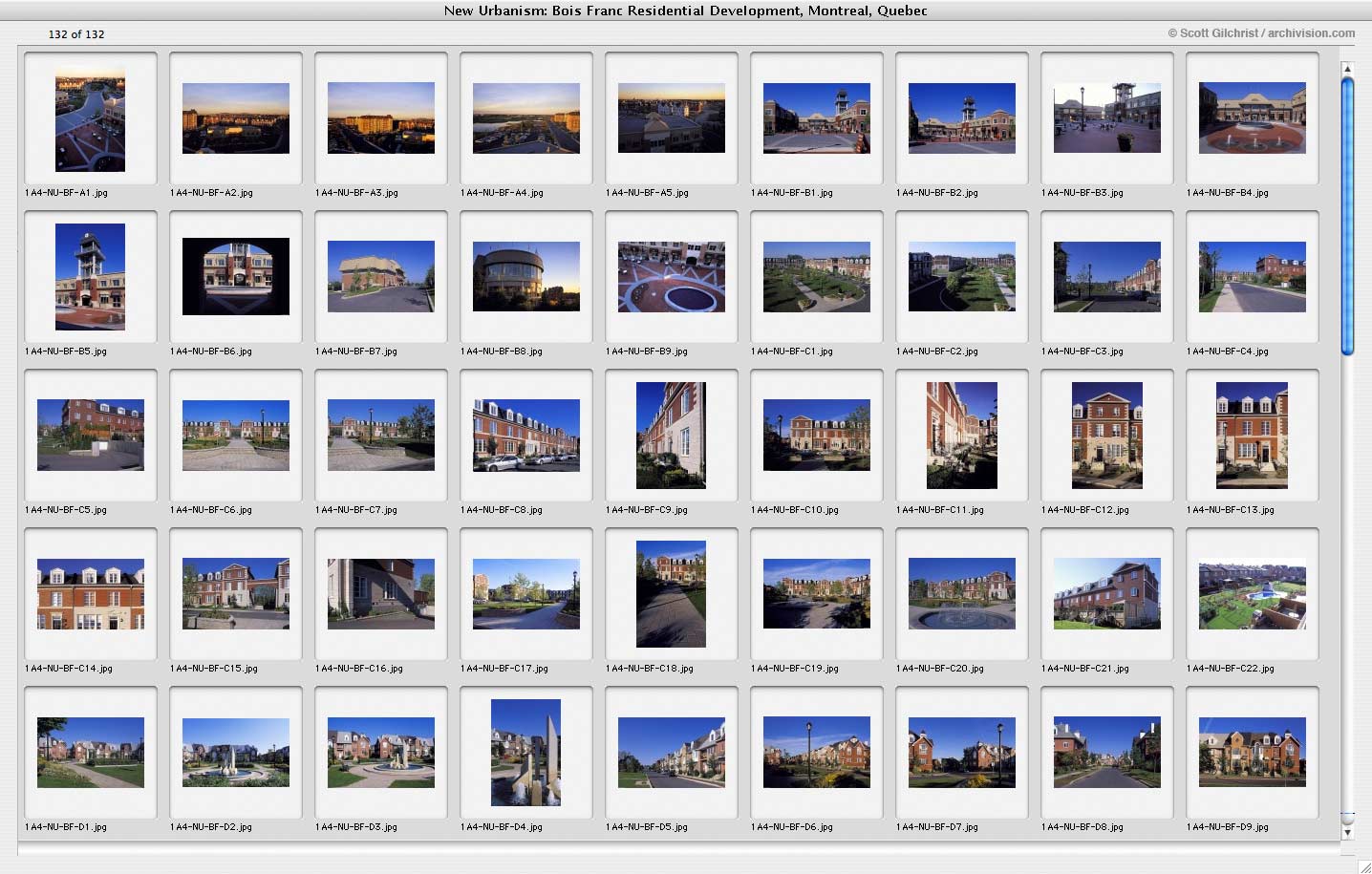
Task: Select thumbnail 1A4-NU-BF-C1.jpg
Action: [x=817, y=277]
